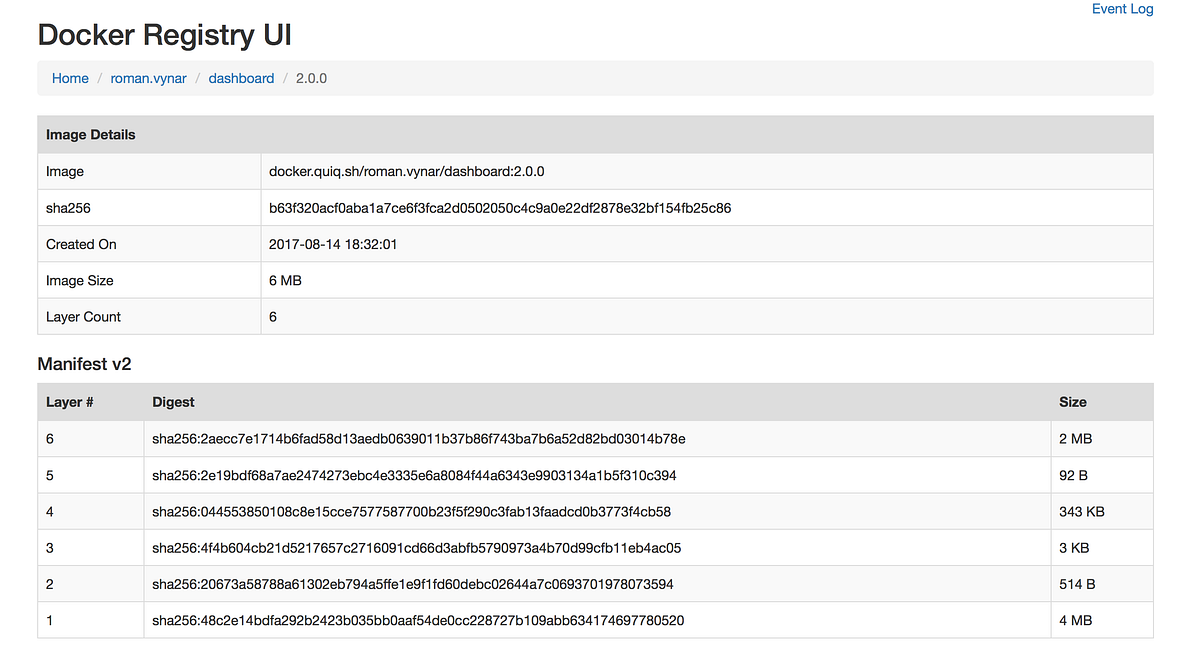Viewport: 1200px width, 650px height.
Task: Sort by the Digest column header
Action: [x=173, y=401]
